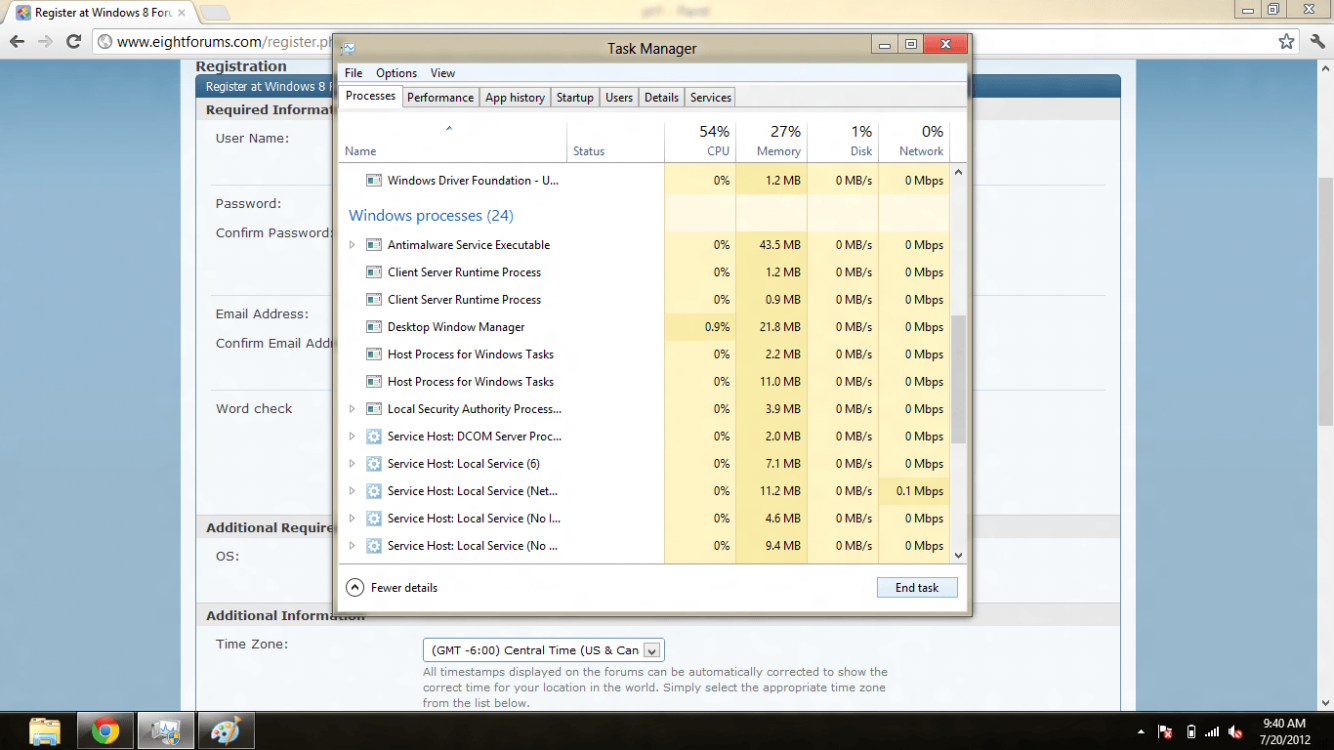1334x750 pixels.
Task: Click the Fewer details arrow icon
Action: 355,588
